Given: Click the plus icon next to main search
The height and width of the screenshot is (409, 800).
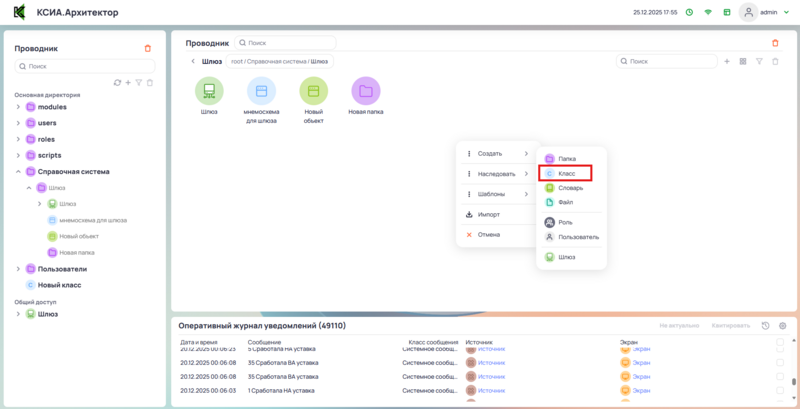Looking at the screenshot, I should (x=726, y=62).
